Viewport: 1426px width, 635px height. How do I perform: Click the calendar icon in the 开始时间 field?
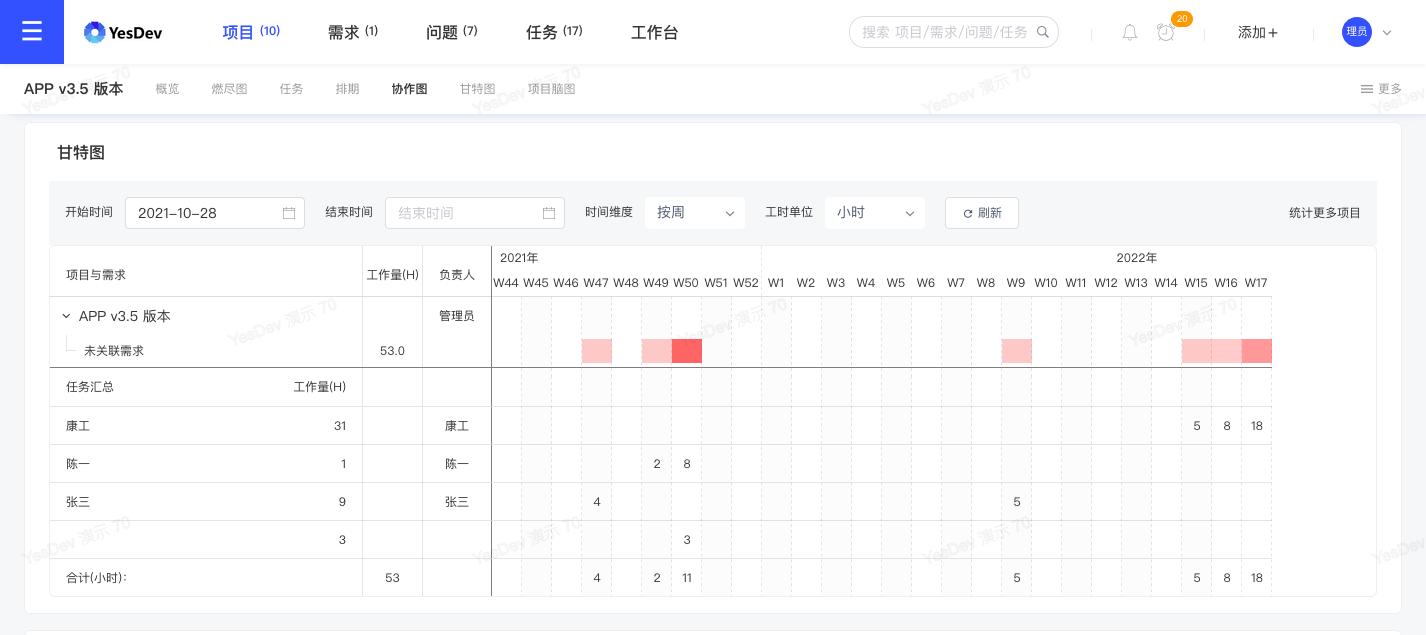(x=289, y=213)
